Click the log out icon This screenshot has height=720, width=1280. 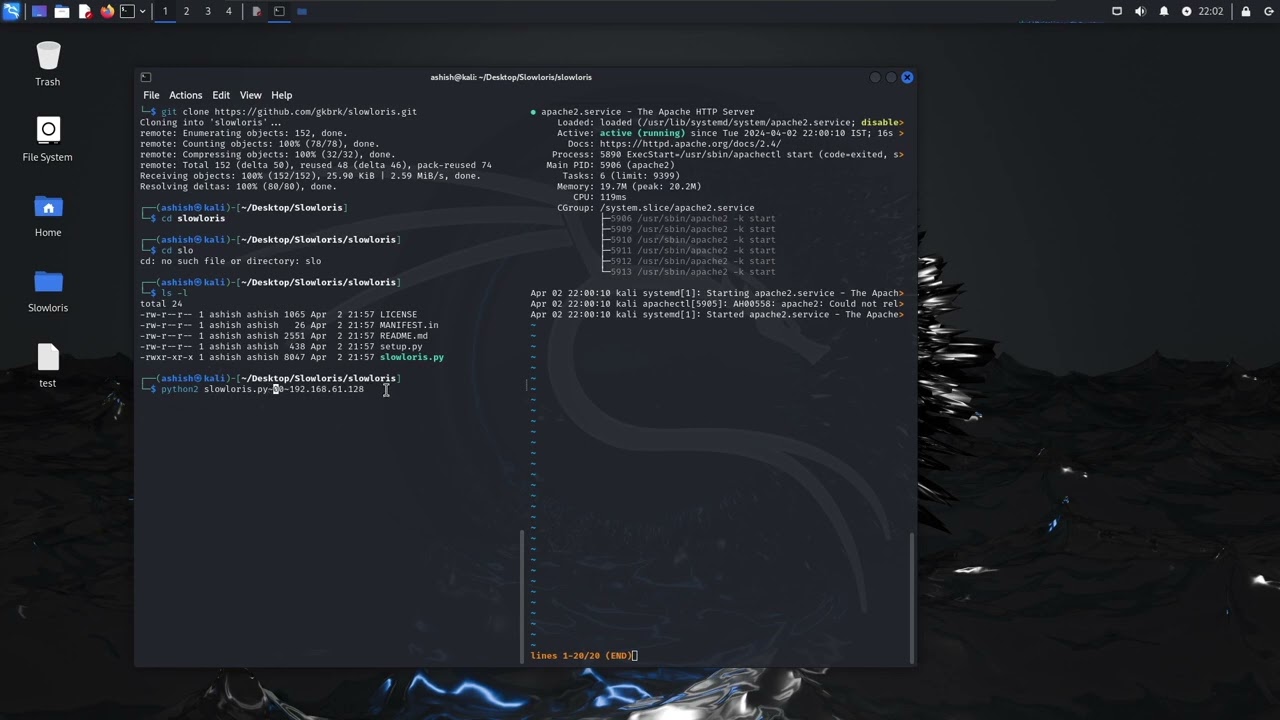click(1267, 11)
